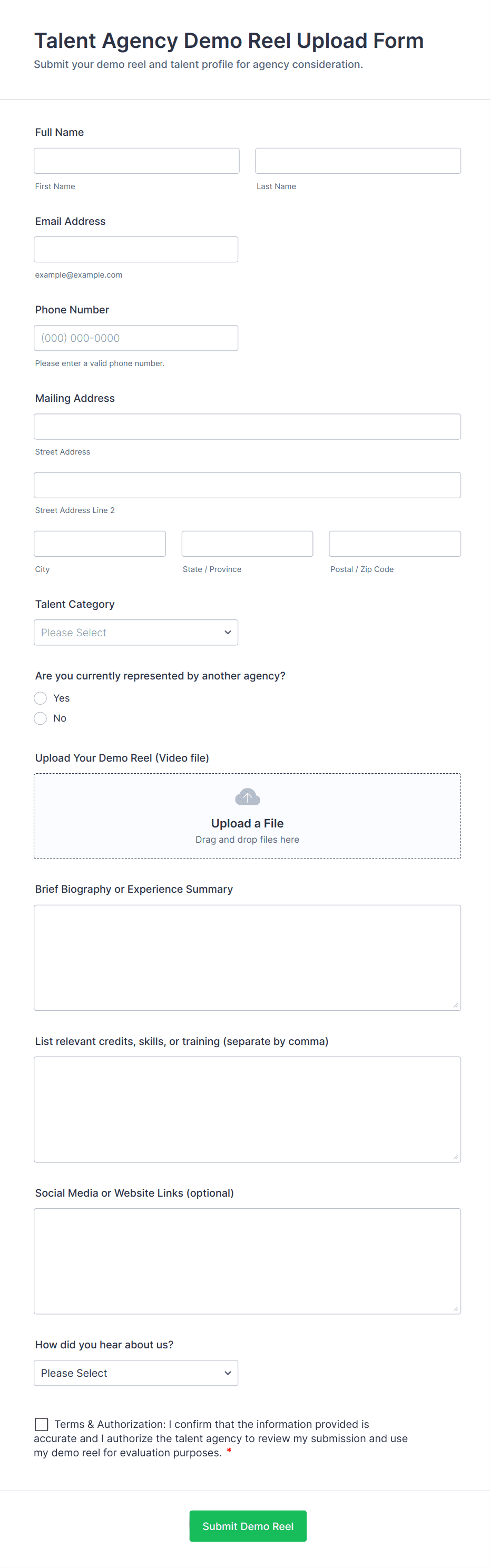Viewport: 490px width, 1568px height.
Task: Focus the Street Address input
Action: (x=247, y=427)
